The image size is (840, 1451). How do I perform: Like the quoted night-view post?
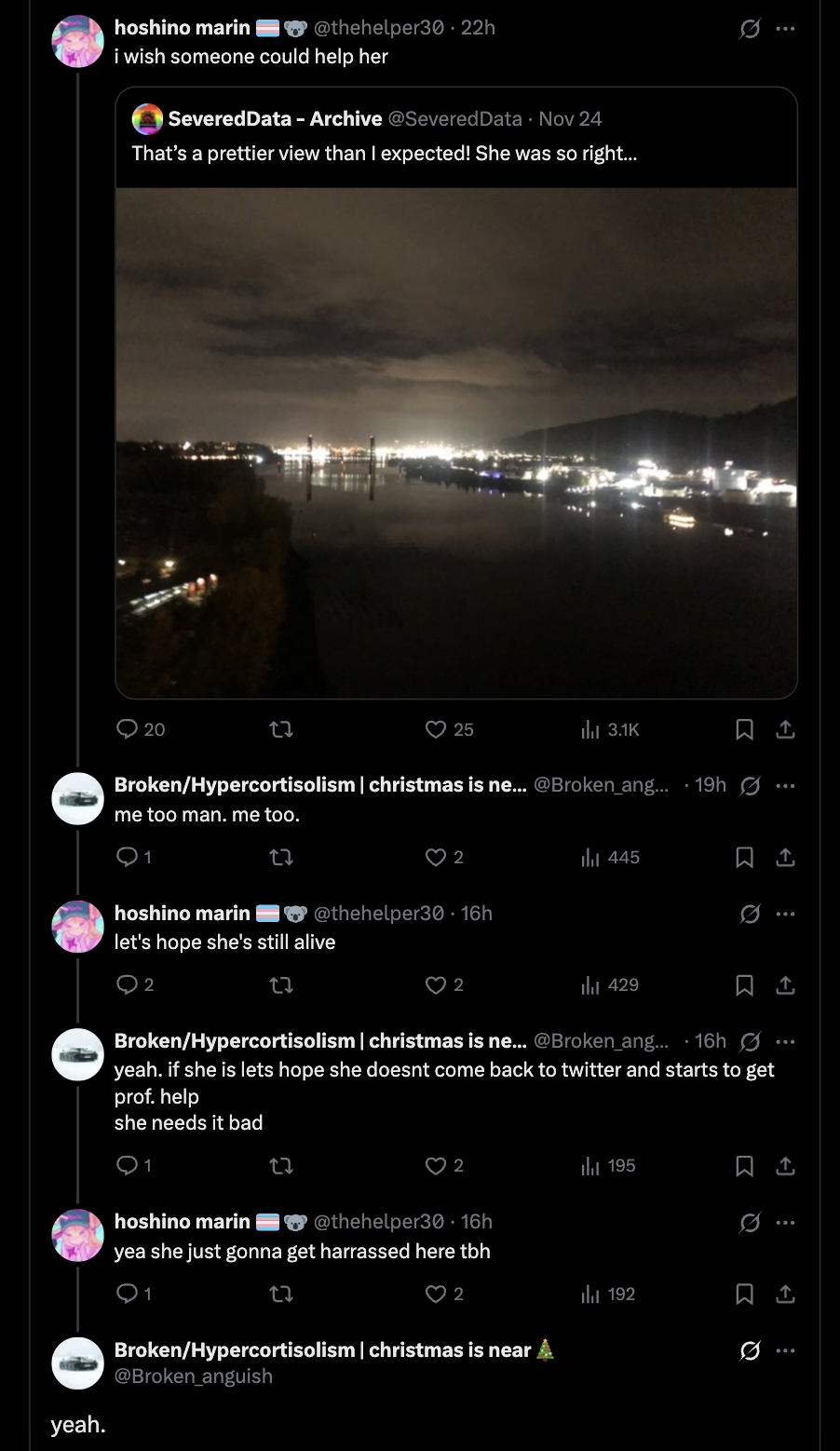(x=436, y=729)
